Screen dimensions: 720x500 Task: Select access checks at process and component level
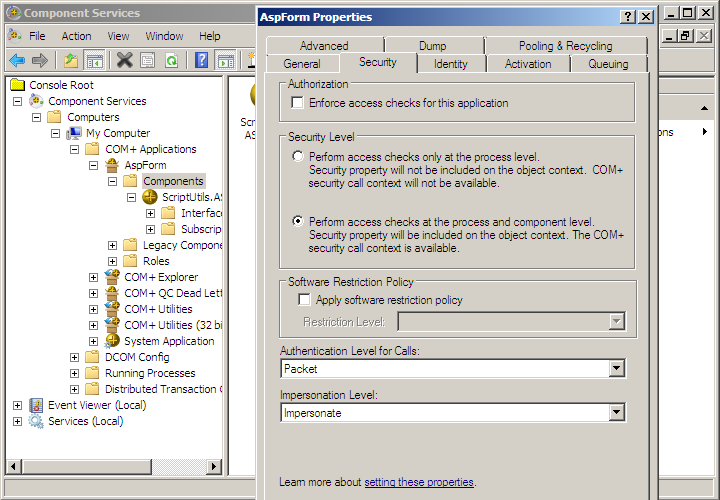click(x=298, y=221)
